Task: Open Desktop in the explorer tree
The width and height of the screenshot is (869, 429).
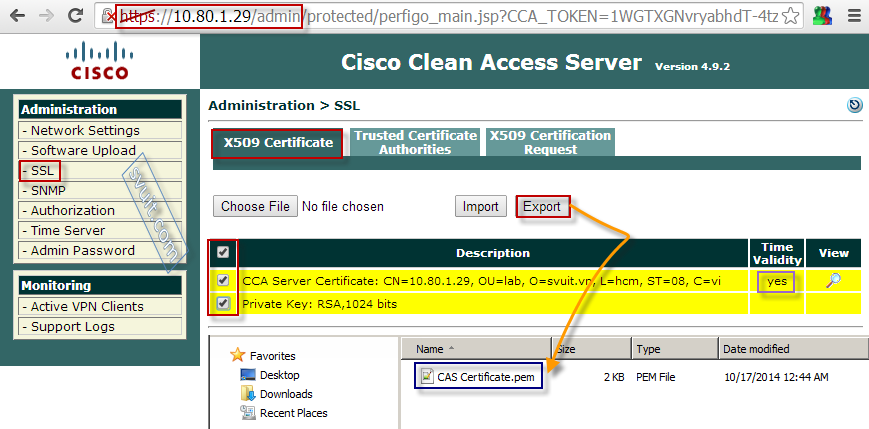Action: tap(279, 375)
